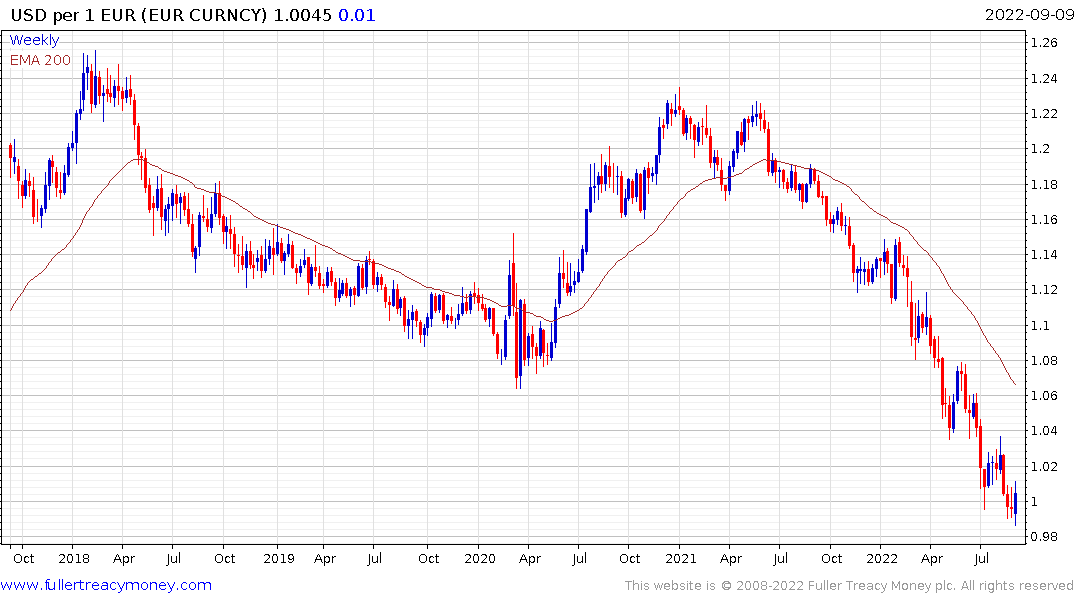Select the EMA 200 legend label
Screen dimensions: 1075x600
point(40,60)
